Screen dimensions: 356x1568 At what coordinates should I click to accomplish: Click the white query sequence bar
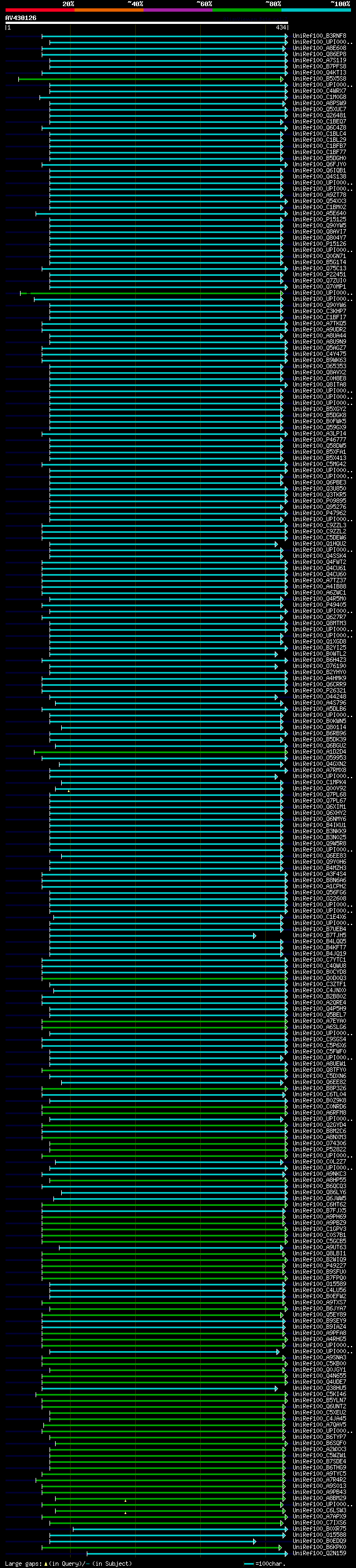pyautogui.click(x=147, y=22)
